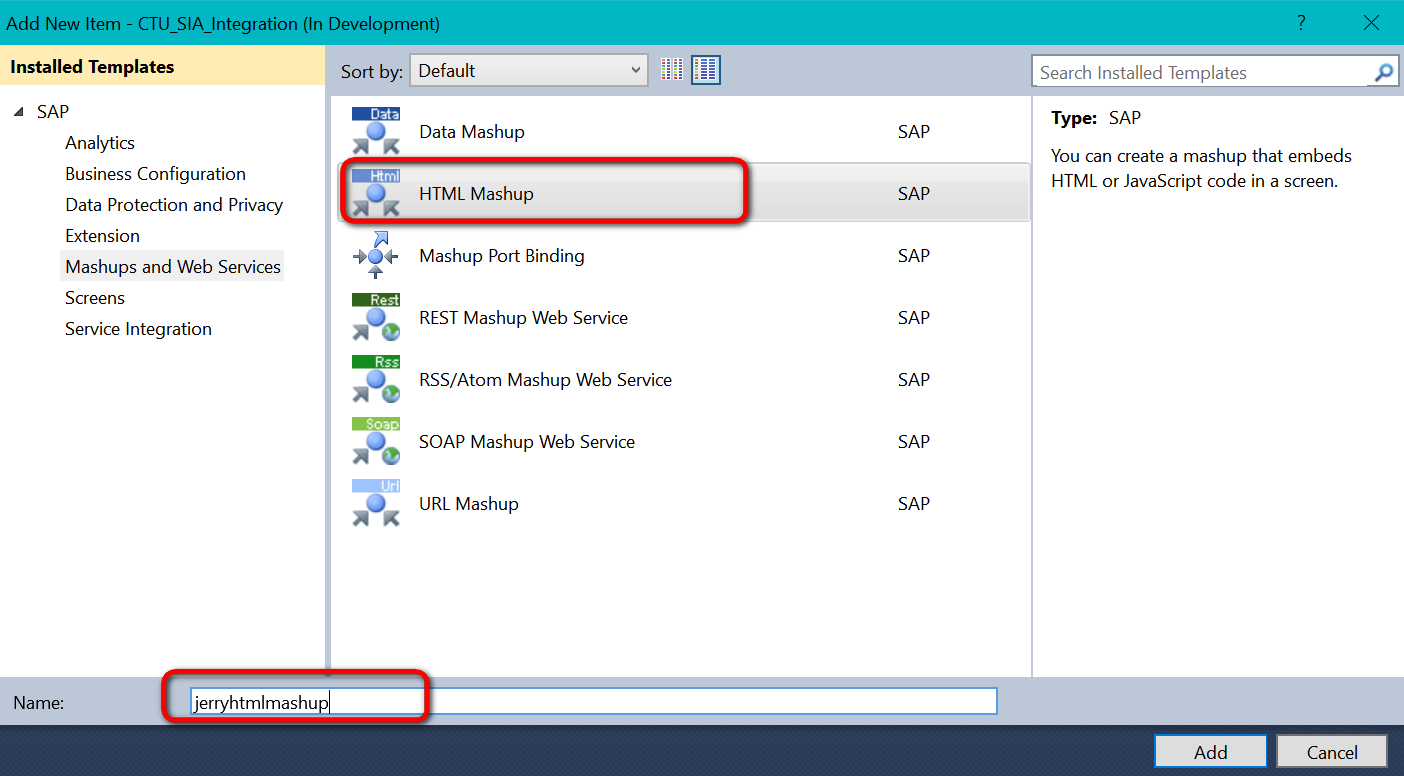This screenshot has height=776, width=1404.
Task: Click SAP provider in Mashup Port Binding row
Action: pyautogui.click(x=914, y=256)
